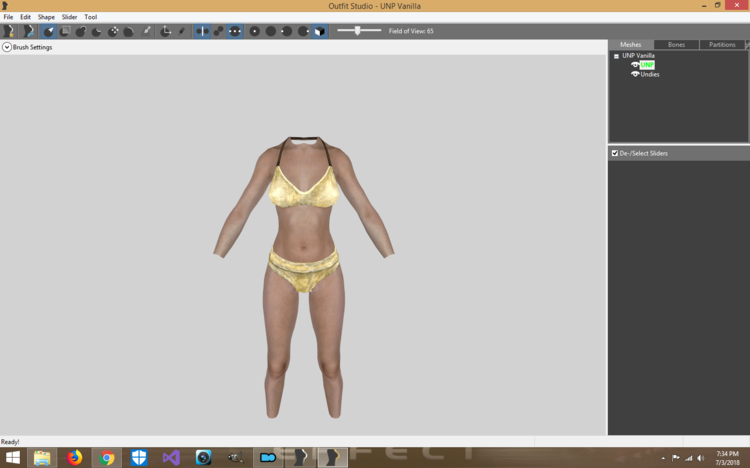Screen dimensions: 750x468
Task: Toggle Connected Edit option
Action: tap(219, 31)
